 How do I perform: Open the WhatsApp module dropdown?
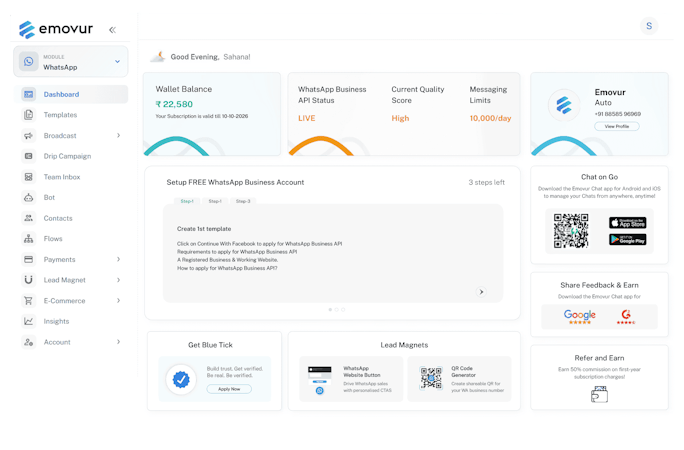coord(71,61)
